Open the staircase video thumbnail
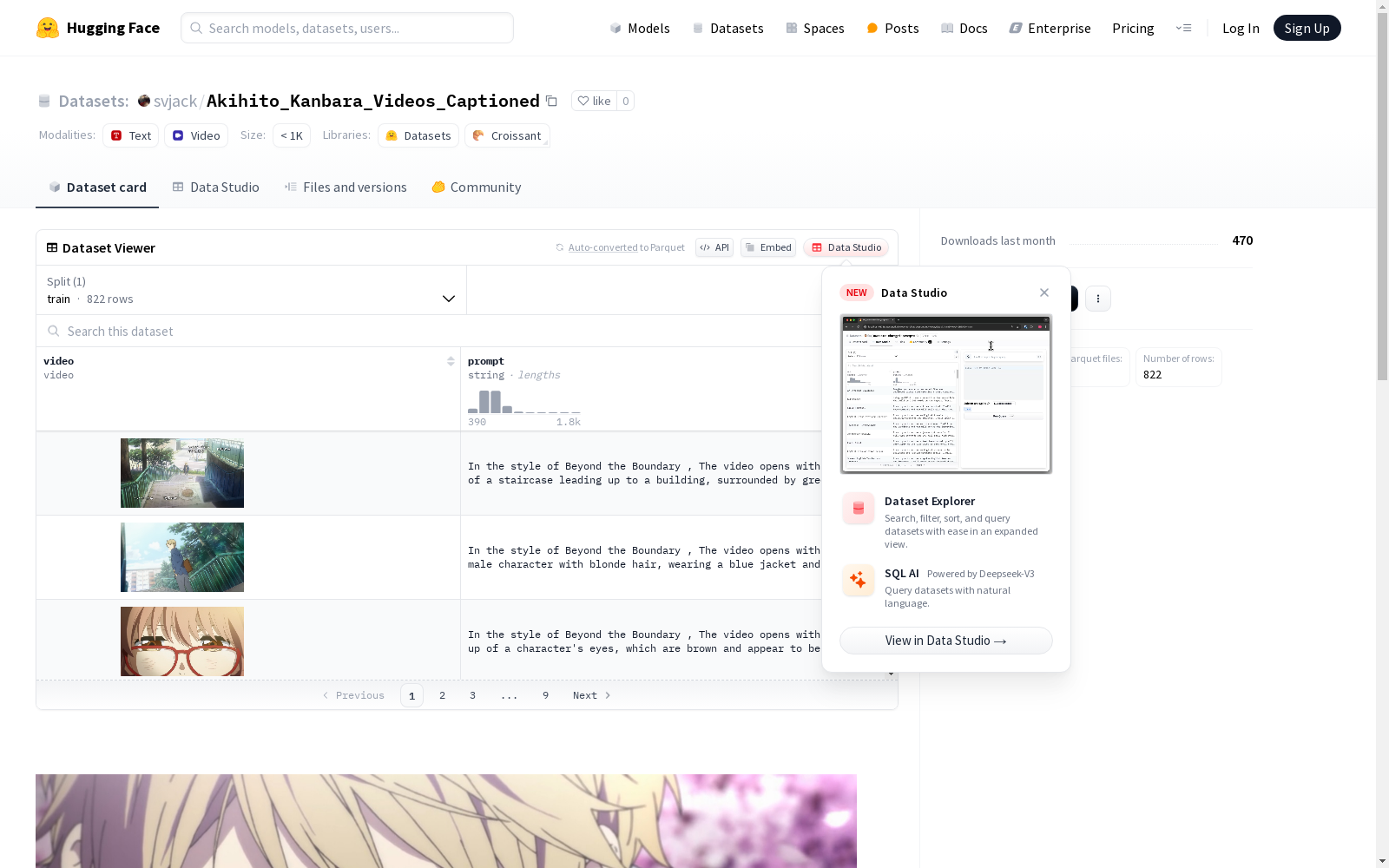 tap(182, 473)
